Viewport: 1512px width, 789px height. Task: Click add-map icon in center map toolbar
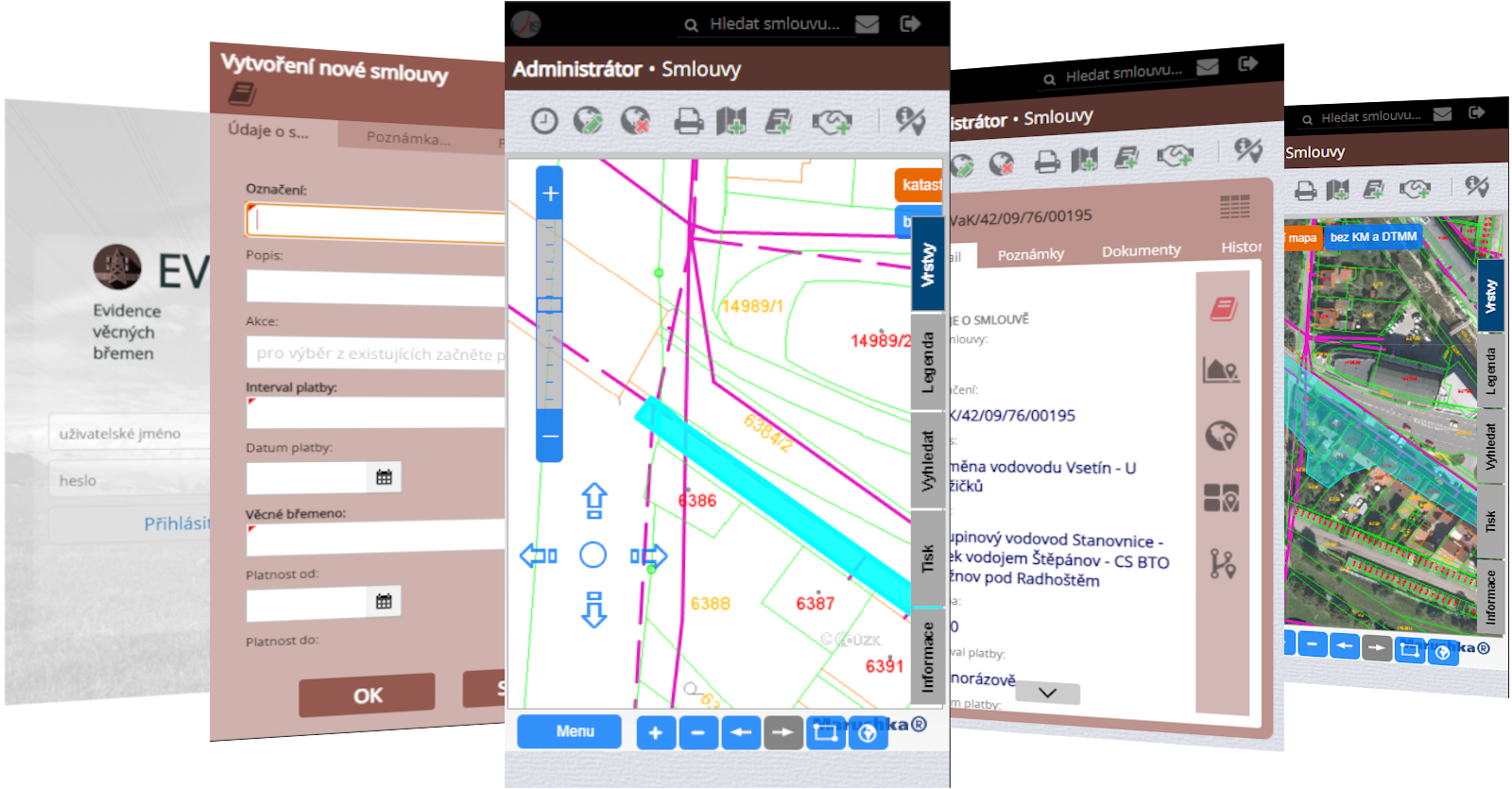(731, 121)
